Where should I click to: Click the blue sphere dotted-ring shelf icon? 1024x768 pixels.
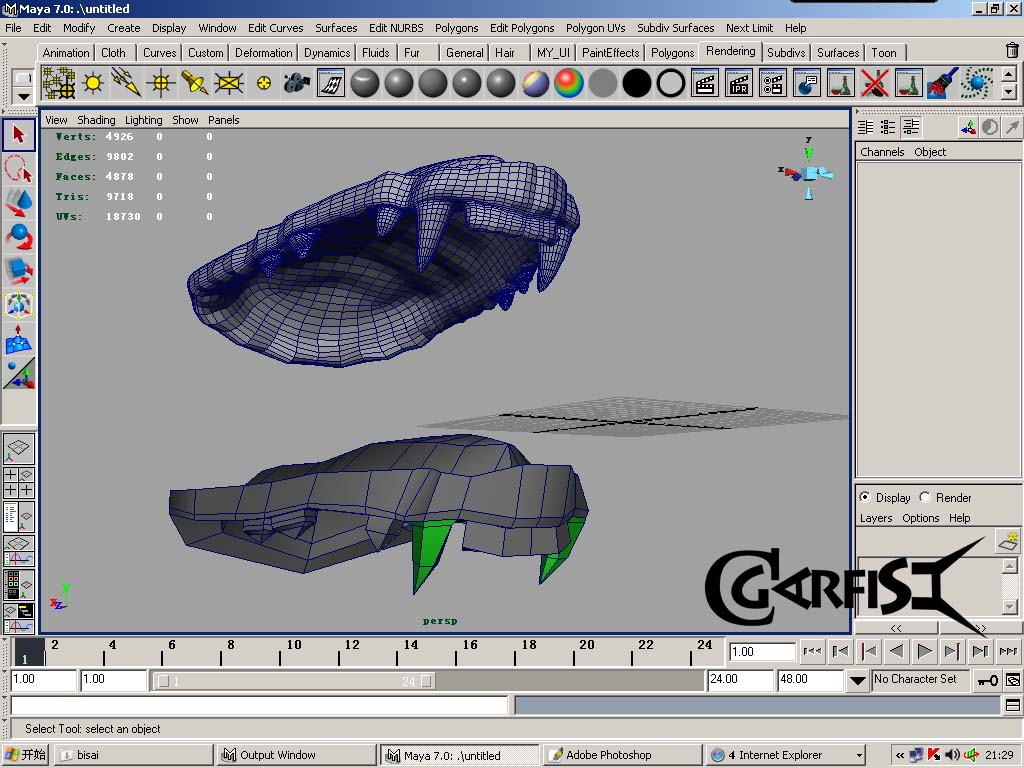[x=976, y=83]
